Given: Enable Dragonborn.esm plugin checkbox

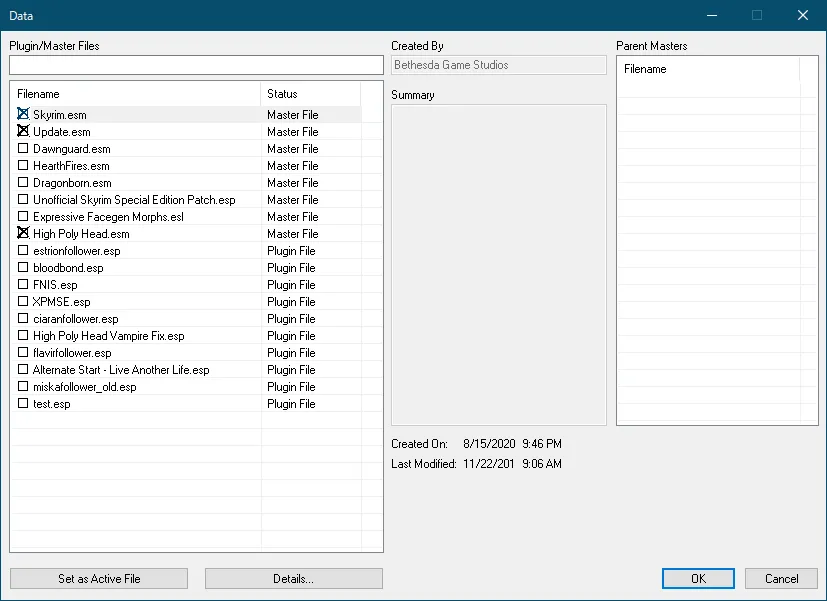Looking at the screenshot, I should [x=23, y=183].
